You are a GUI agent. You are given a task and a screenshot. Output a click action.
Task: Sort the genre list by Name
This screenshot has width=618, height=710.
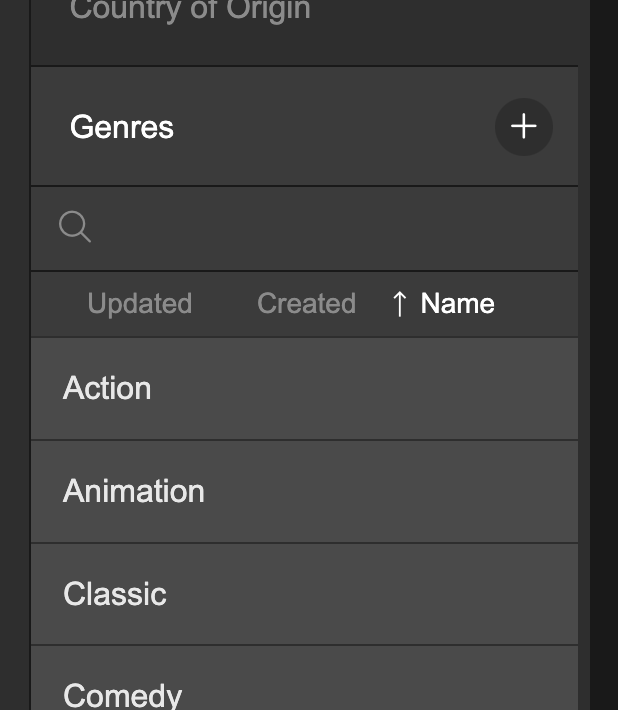pyautogui.click(x=457, y=304)
